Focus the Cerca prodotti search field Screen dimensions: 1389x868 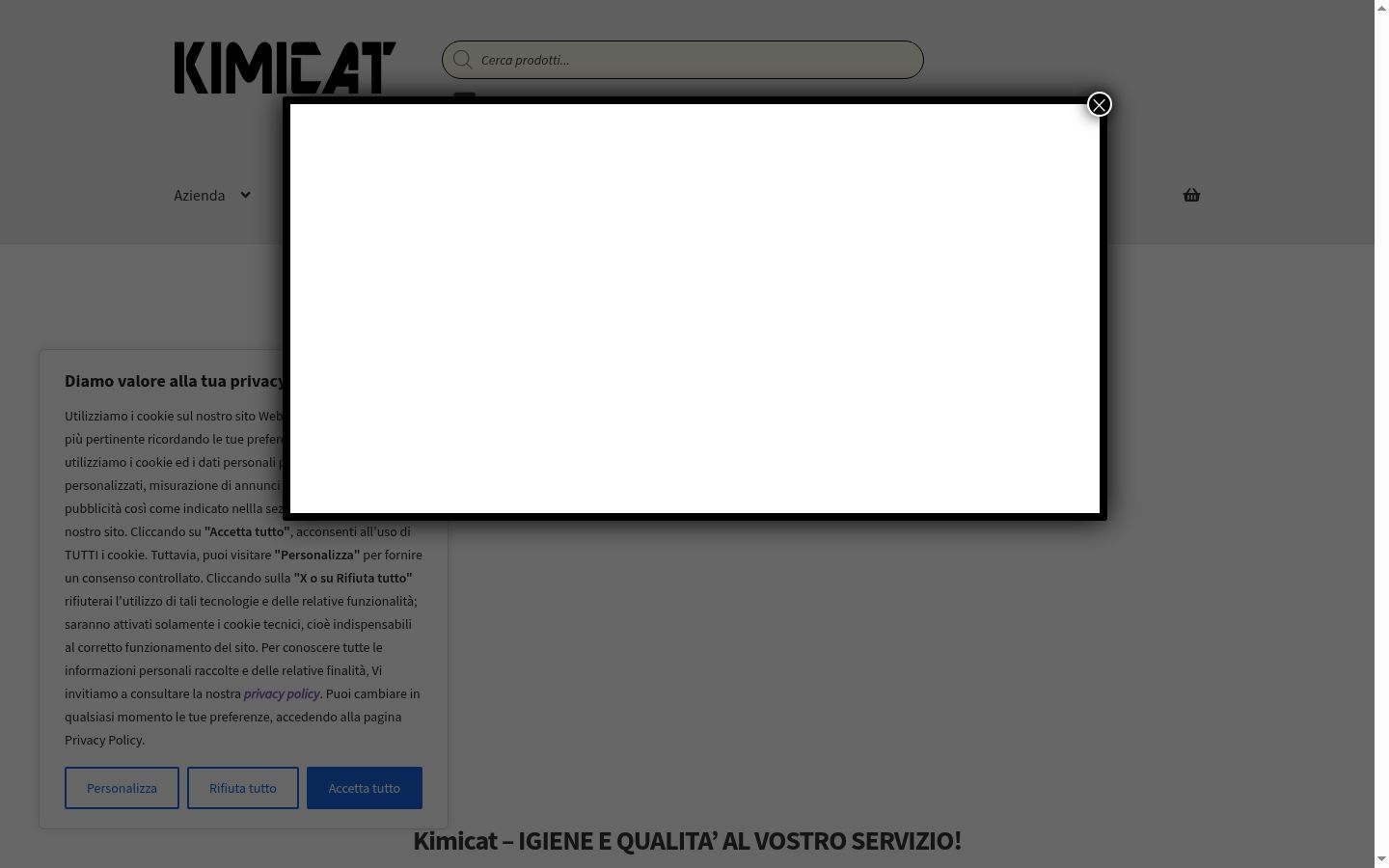(683, 60)
